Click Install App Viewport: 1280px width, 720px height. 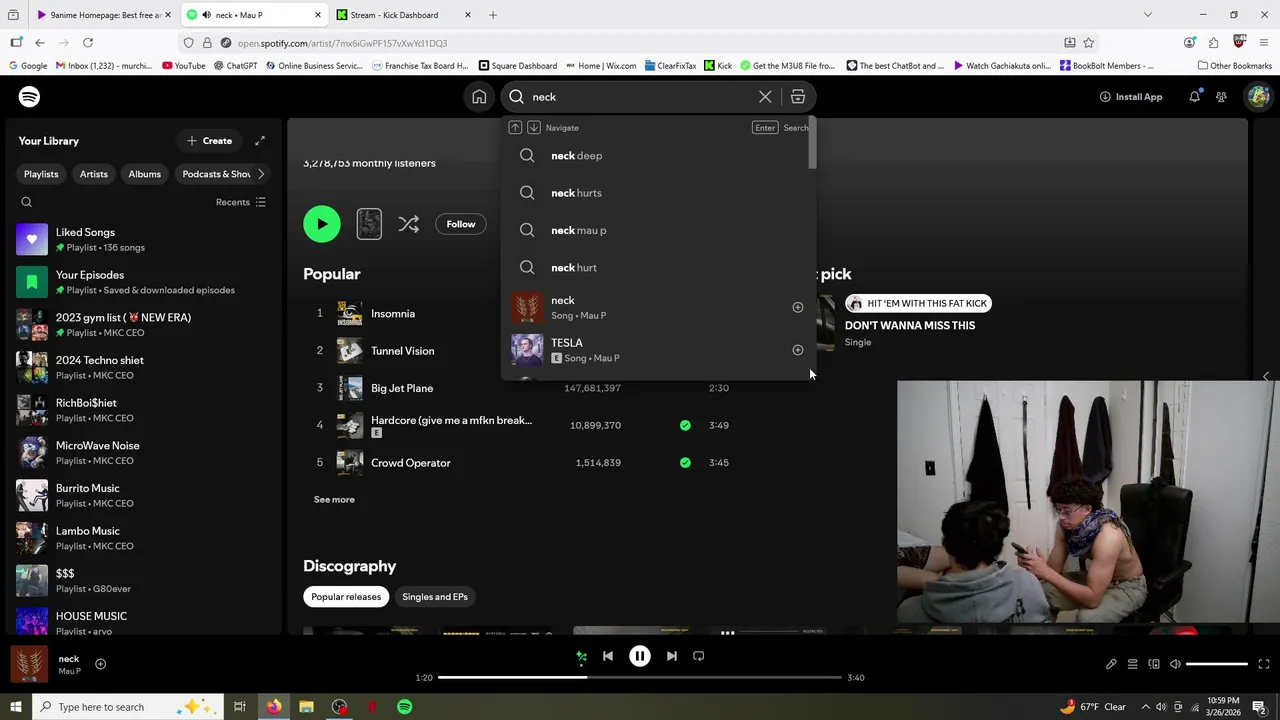click(x=1131, y=97)
